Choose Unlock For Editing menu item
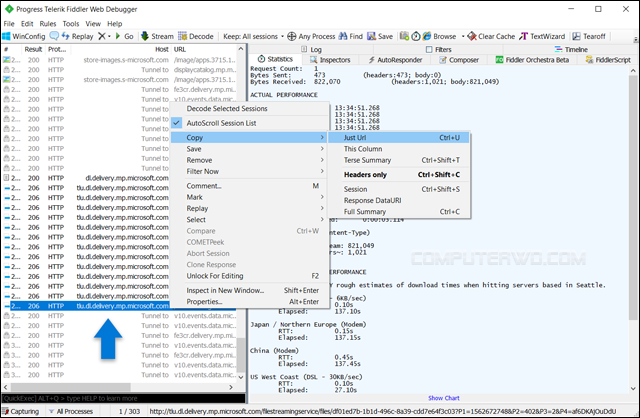640x418 pixels. [x=249, y=276]
